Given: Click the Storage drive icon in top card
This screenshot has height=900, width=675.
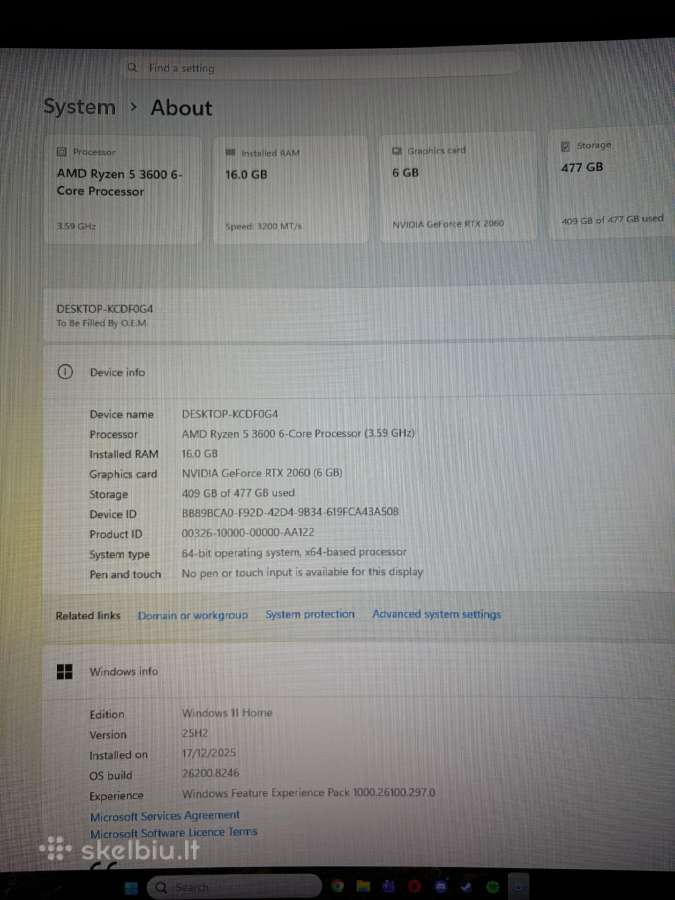Looking at the screenshot, I should pyautogui.click(x=565, y=146).
